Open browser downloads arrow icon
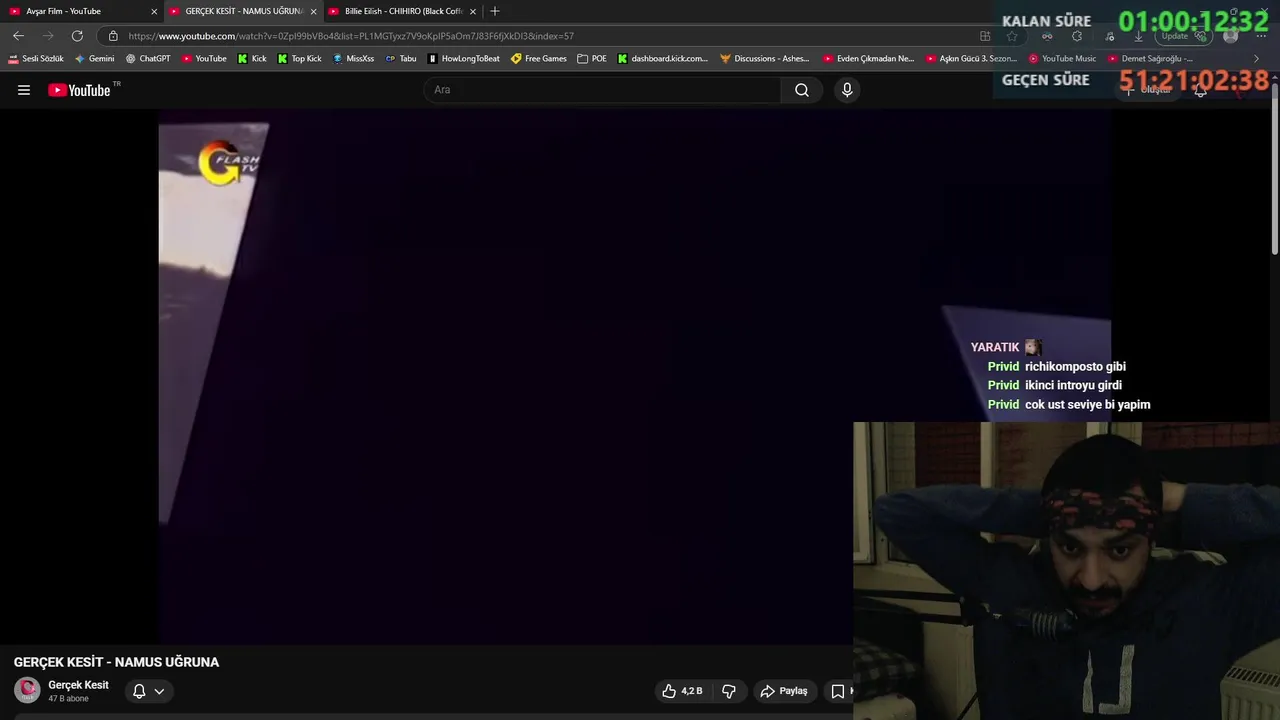 (1138, 36)
